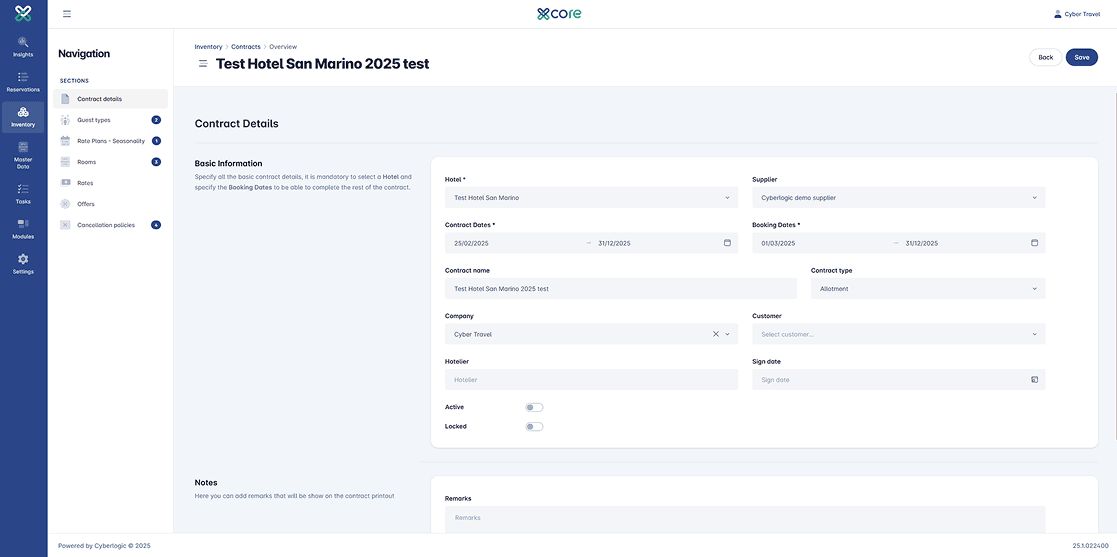Go to Master Data in sidebar
This screenshot has width=1117, height=557.
tap(23, 154)
